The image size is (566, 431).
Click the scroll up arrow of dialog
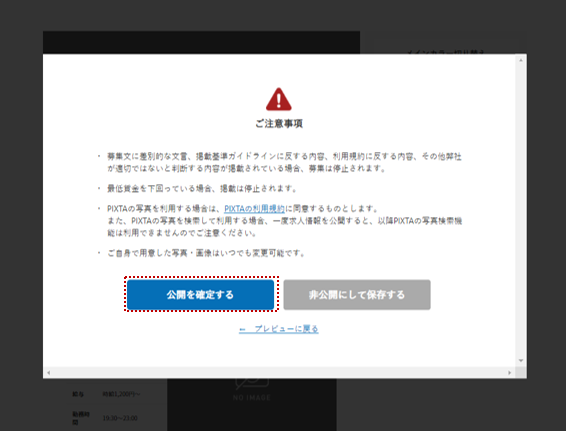pyautogui.click(x=521, y=60)
